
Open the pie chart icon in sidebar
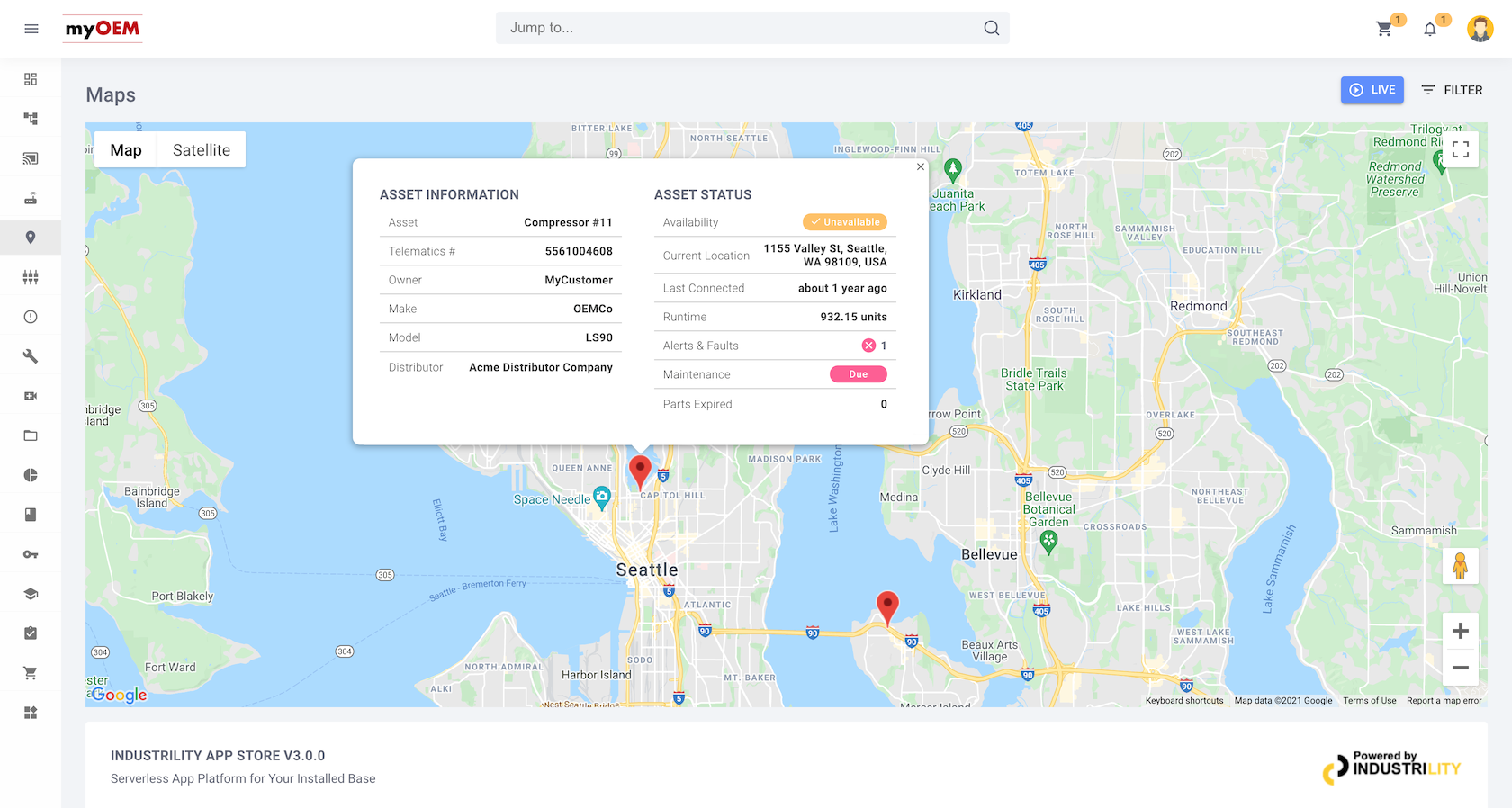click(x=31, y=475)
